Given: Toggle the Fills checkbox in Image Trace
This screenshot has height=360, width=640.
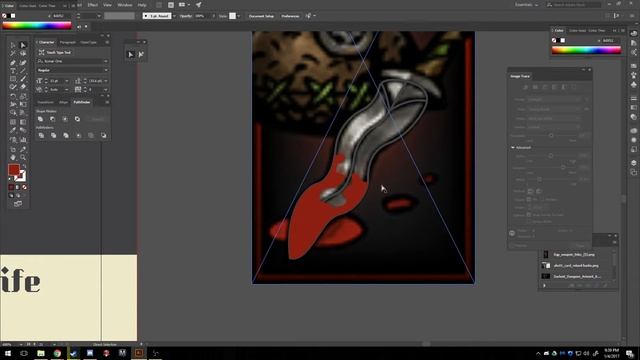Looking at the screenshot, I should (529, 200).
